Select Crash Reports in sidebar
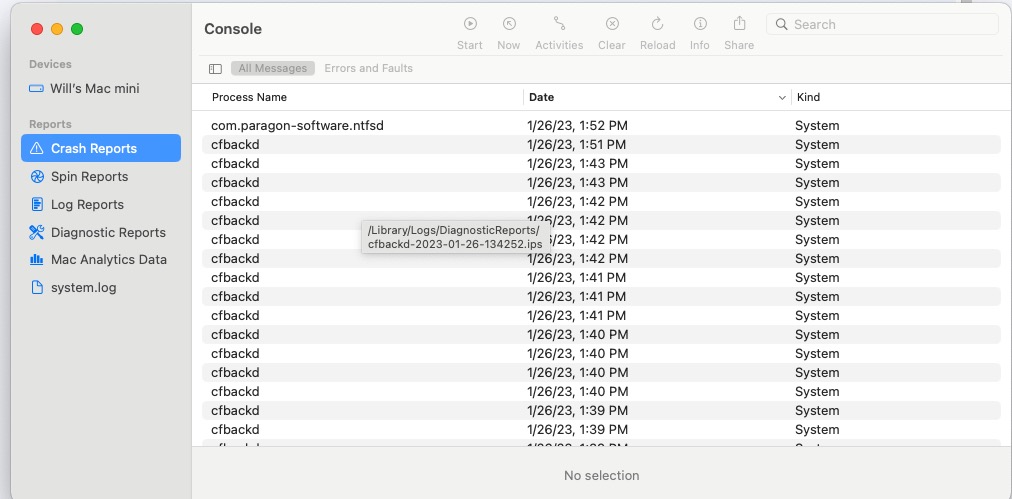 tap(101, 148)
